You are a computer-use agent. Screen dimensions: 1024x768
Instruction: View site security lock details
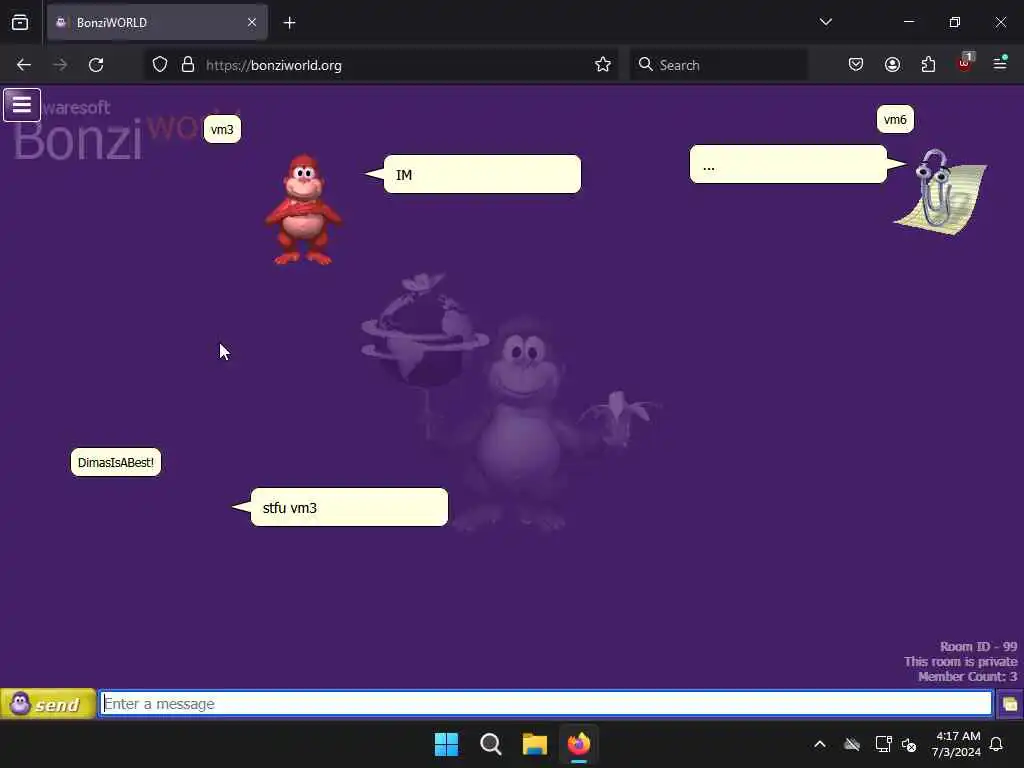188,65
